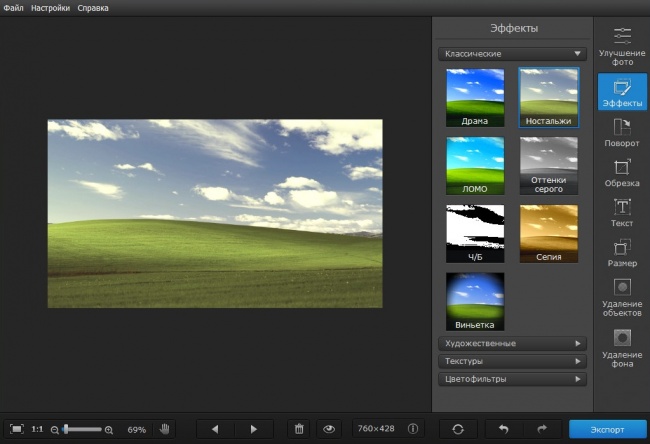Click the 69% zoom value
The width and height of the screenshot is (650, 444).
136,430
